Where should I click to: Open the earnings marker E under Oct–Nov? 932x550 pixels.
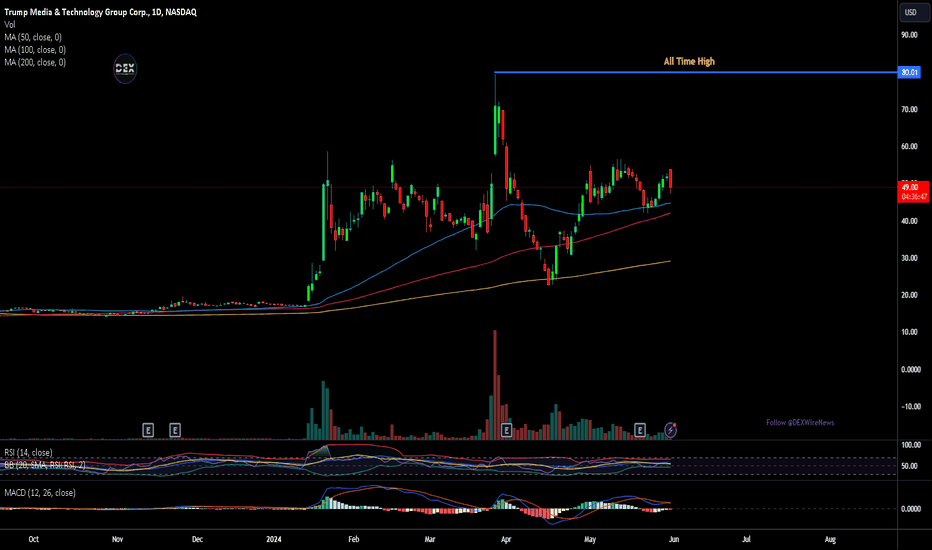pos(148,430)
